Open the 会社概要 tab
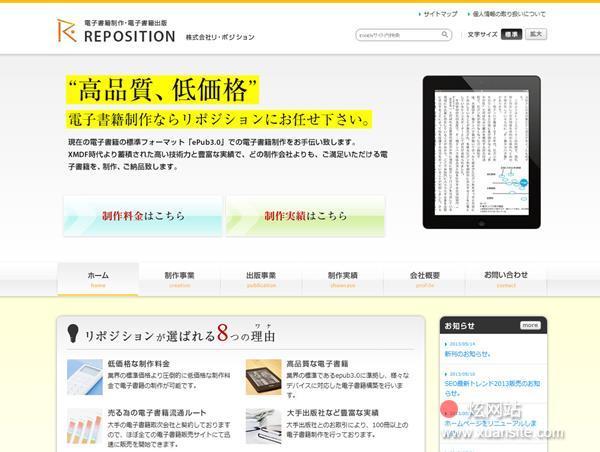600x452 pixels. pos(424,278)
